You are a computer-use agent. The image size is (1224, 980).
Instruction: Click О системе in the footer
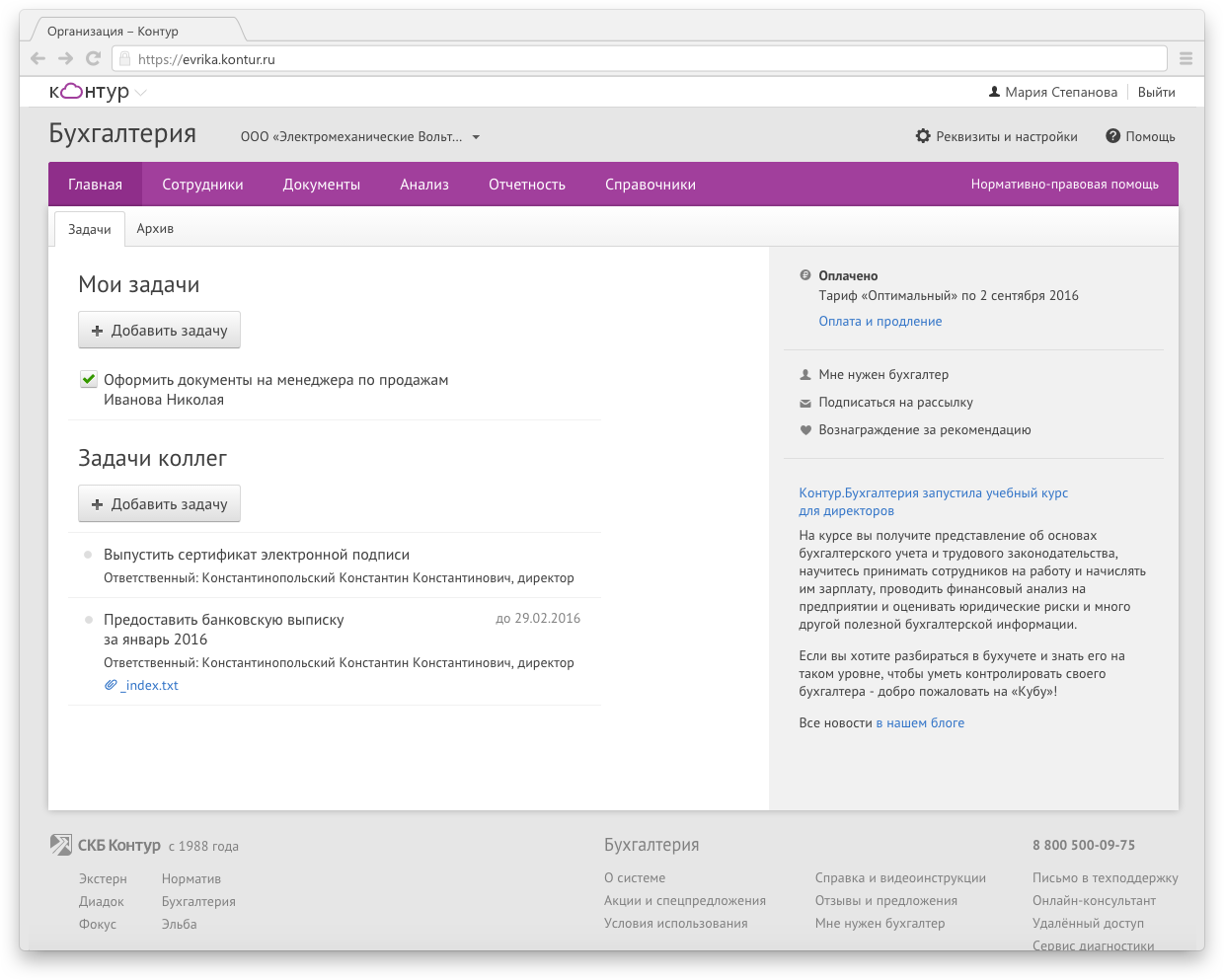(x=635, y=878)
